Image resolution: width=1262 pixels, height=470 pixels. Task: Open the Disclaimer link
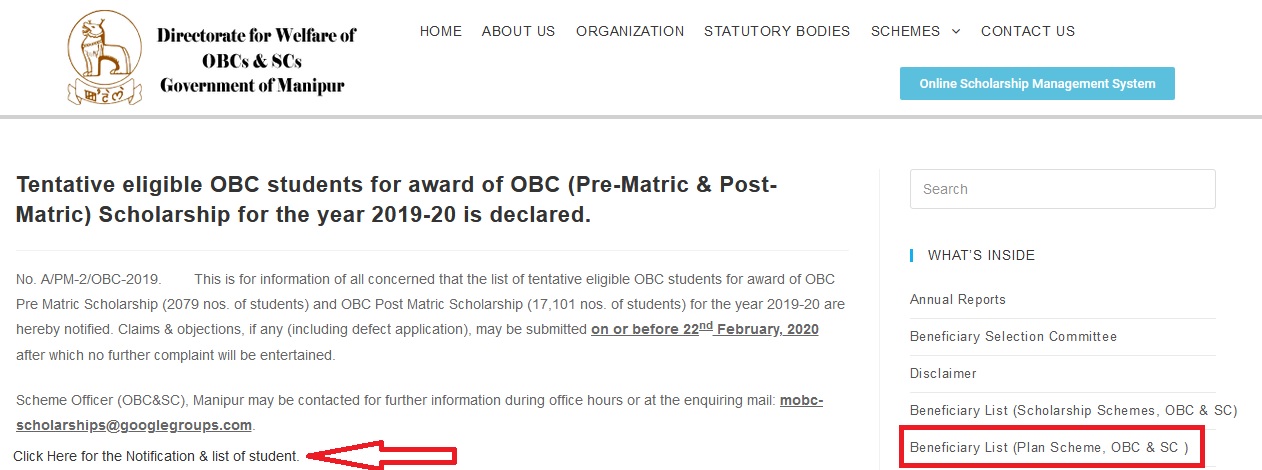coord(943,373)
